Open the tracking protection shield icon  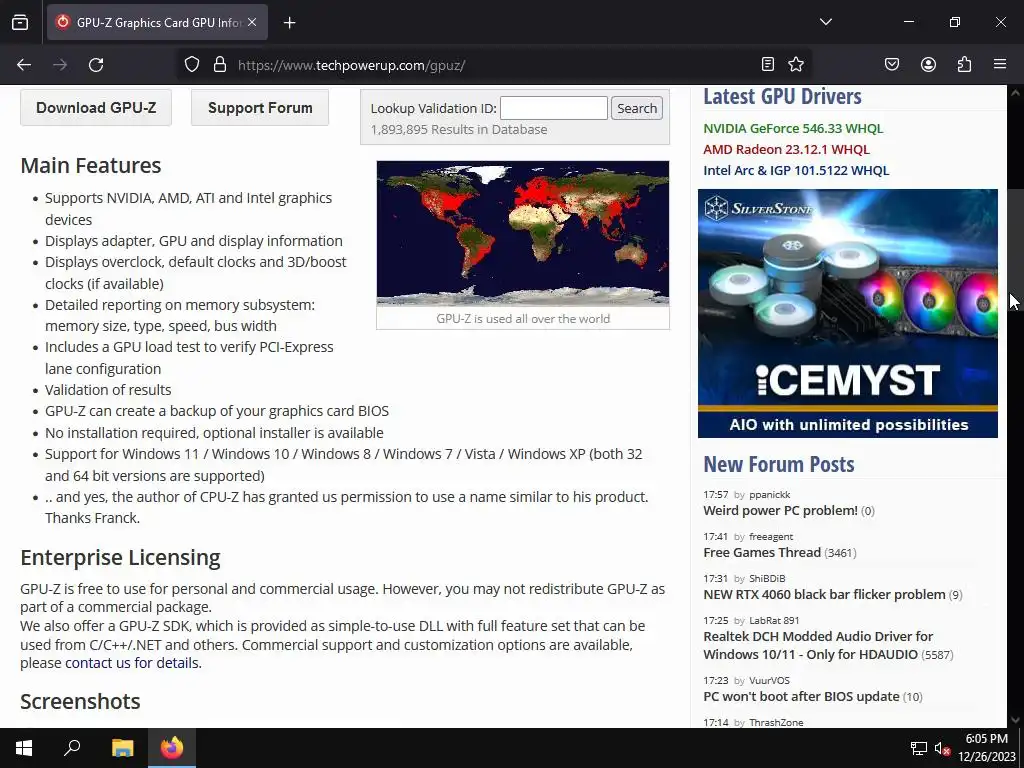click(191, 65)
